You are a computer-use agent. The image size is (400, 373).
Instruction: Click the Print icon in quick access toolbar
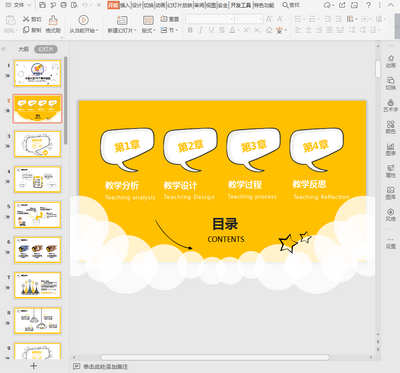64,5
